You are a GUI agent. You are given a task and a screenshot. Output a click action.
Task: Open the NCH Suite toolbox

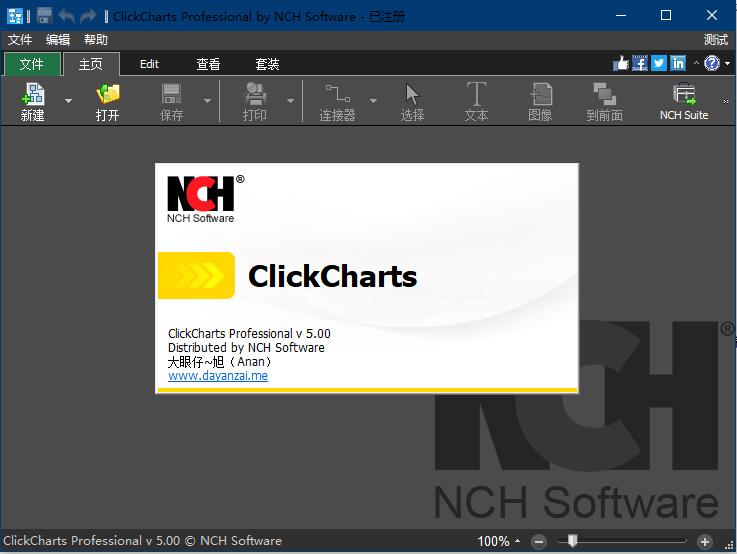[x=684, y=101]
